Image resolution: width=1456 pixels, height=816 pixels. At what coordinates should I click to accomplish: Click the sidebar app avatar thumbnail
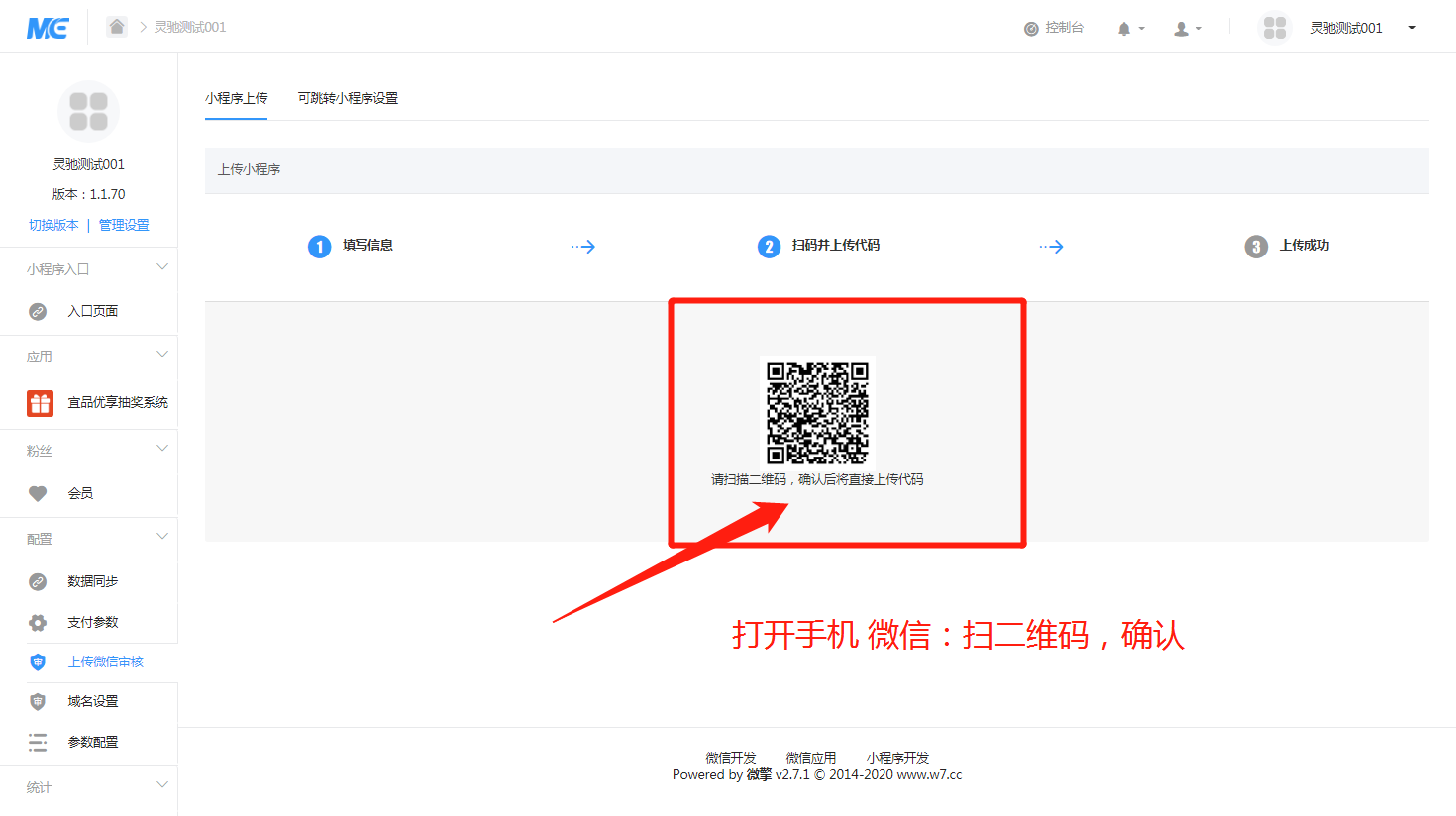pos(88,111)
